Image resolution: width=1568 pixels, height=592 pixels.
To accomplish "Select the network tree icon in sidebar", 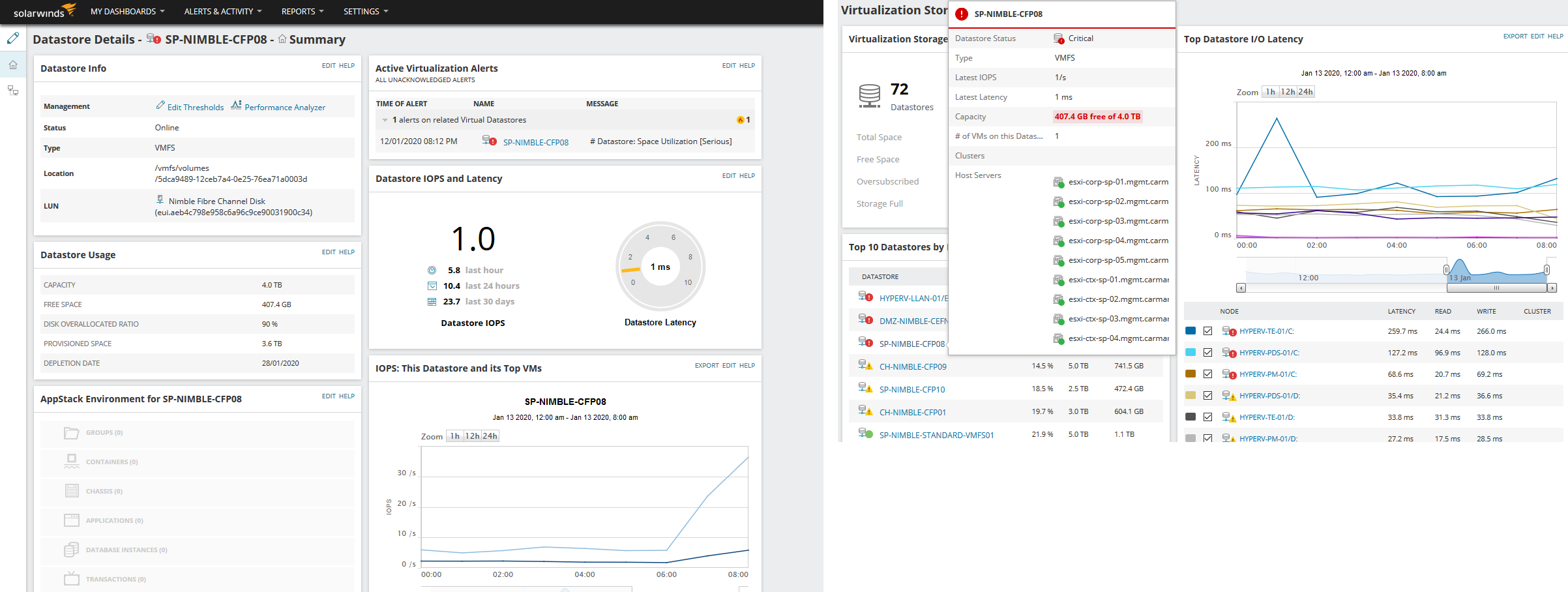I will click(13, 91).
